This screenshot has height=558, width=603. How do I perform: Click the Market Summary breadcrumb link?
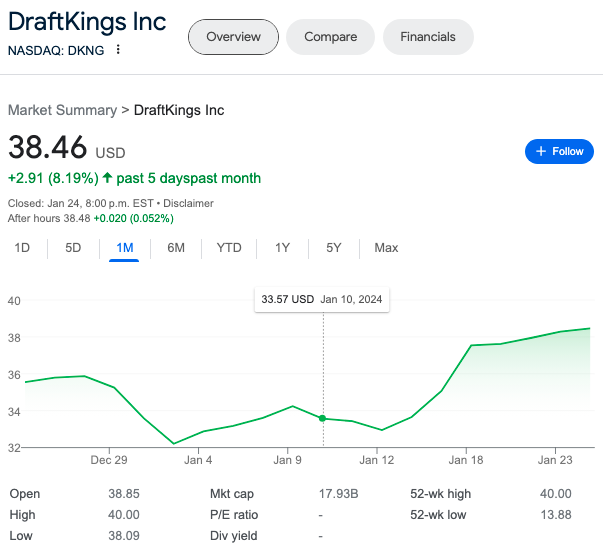(x=62, y=109)
